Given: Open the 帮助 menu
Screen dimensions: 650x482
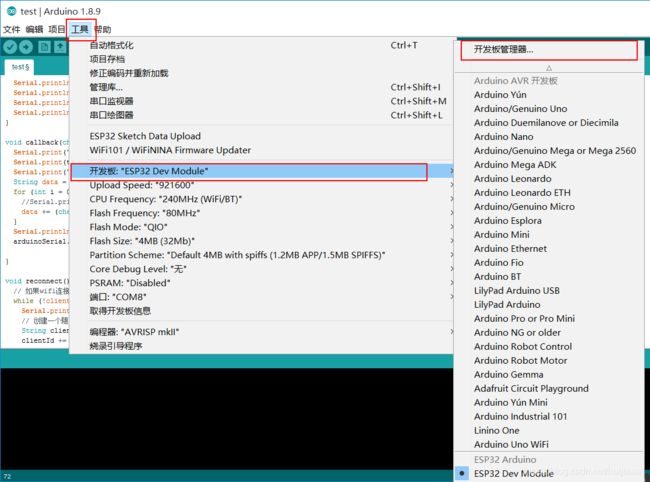Looking at the screenshot, I should [x=103, y=30].
